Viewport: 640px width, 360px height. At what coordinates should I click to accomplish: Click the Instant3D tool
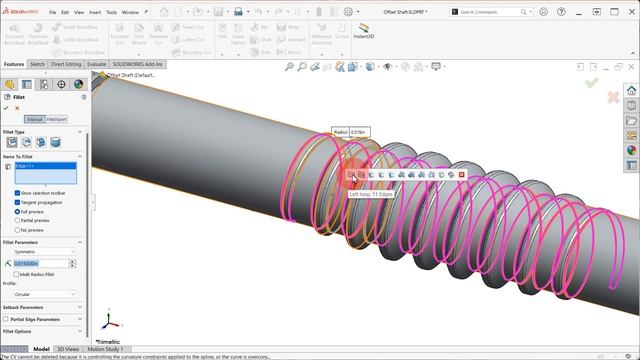(x=364, y=31)
